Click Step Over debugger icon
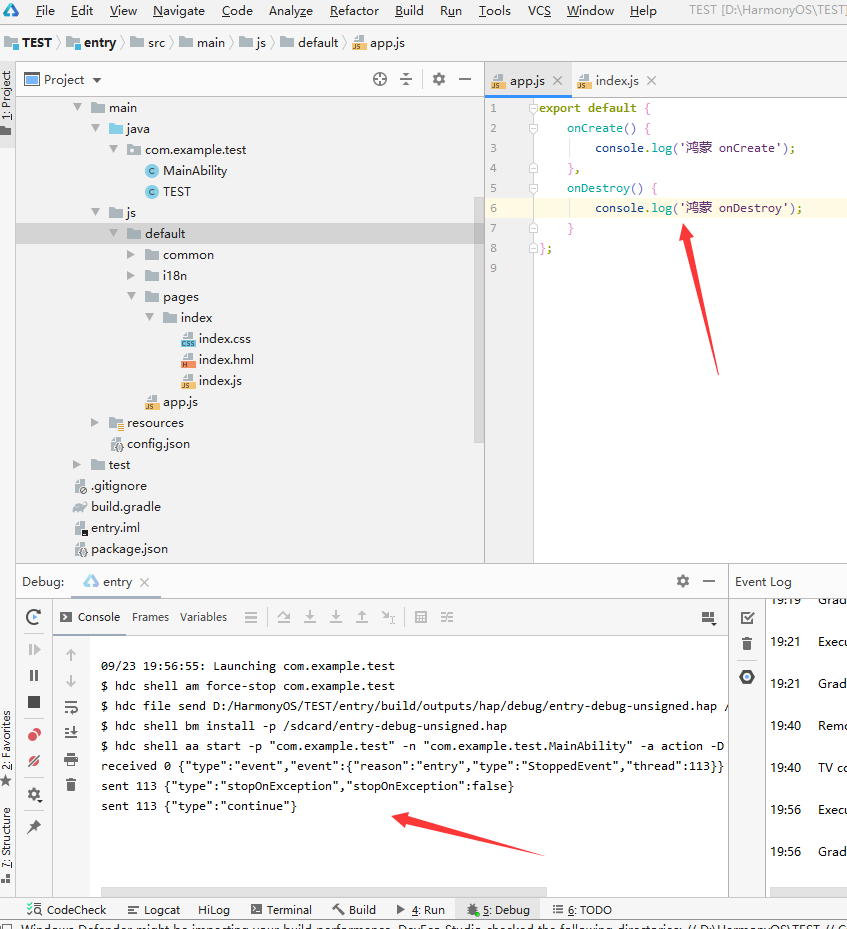The height and width of the screenshot is (929, 847). [284, 617]
